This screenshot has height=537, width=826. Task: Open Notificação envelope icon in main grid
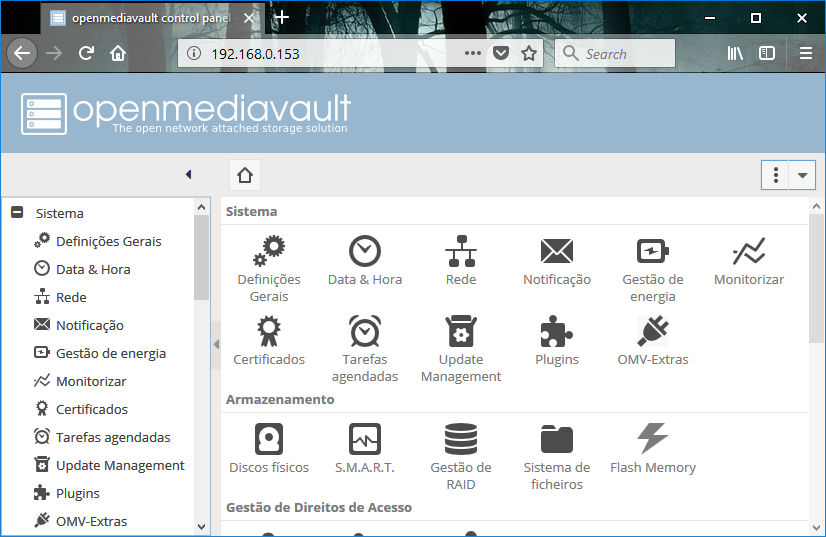pyautogui.click(x=557, y=251)
